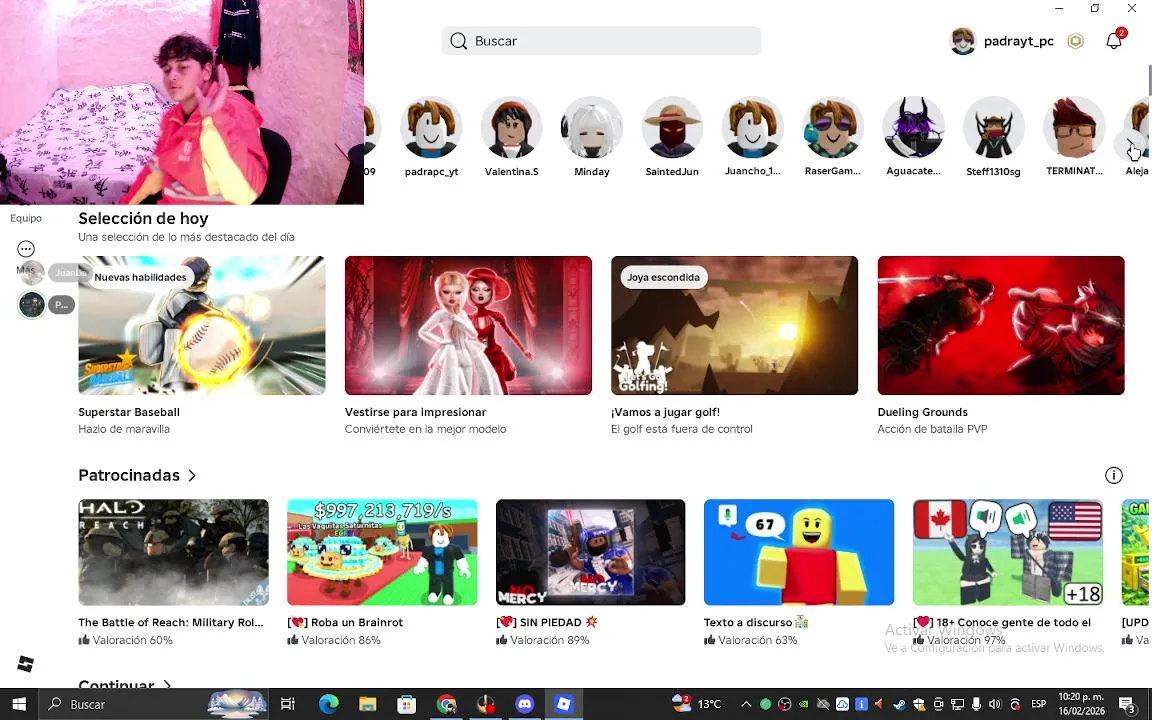This screenshot has width=1152, height=720.
Task: Open the Windows Start menu
Action: [x=19, y=705]
